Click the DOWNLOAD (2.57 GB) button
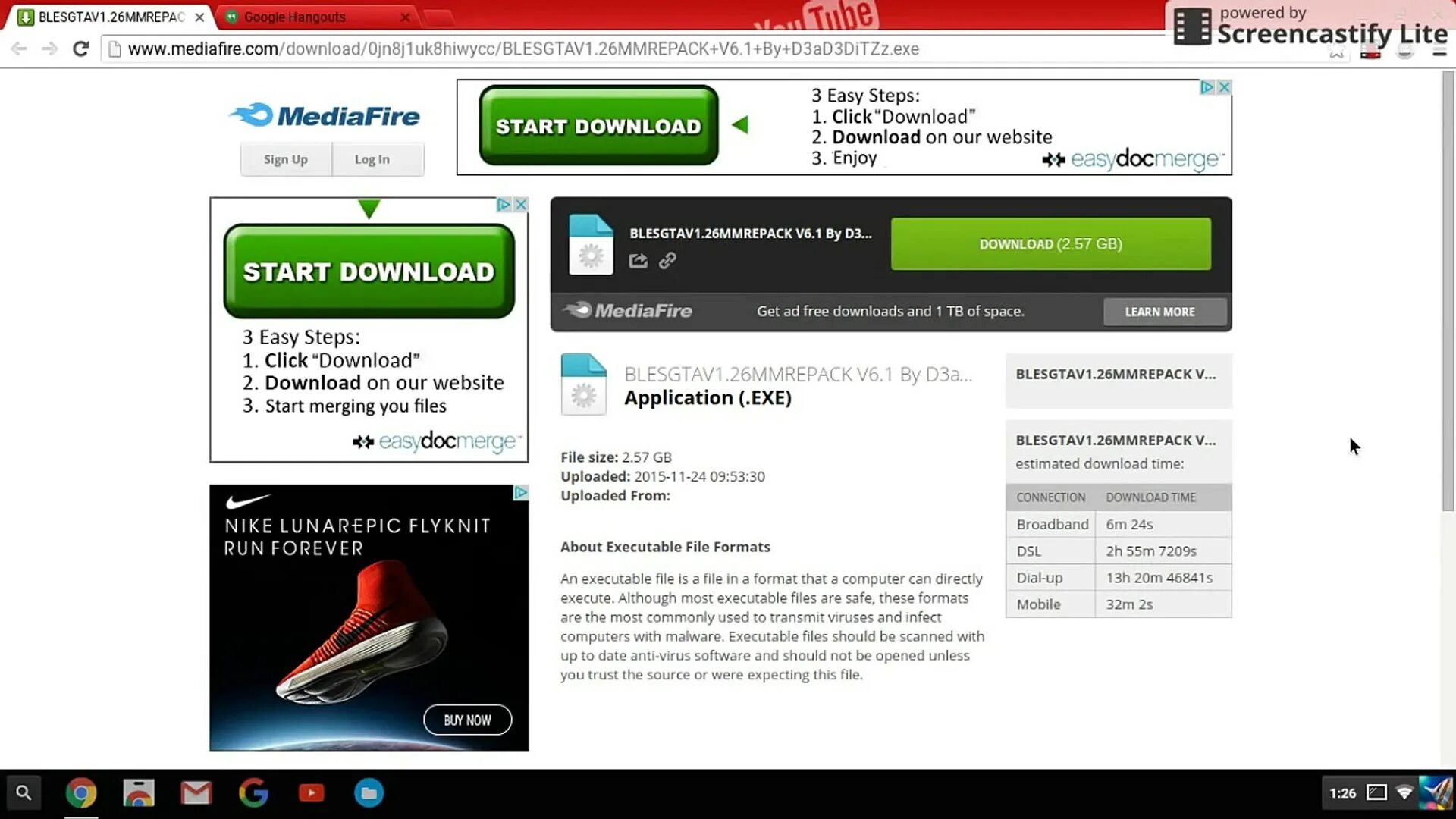 (x=1050, y=244)
